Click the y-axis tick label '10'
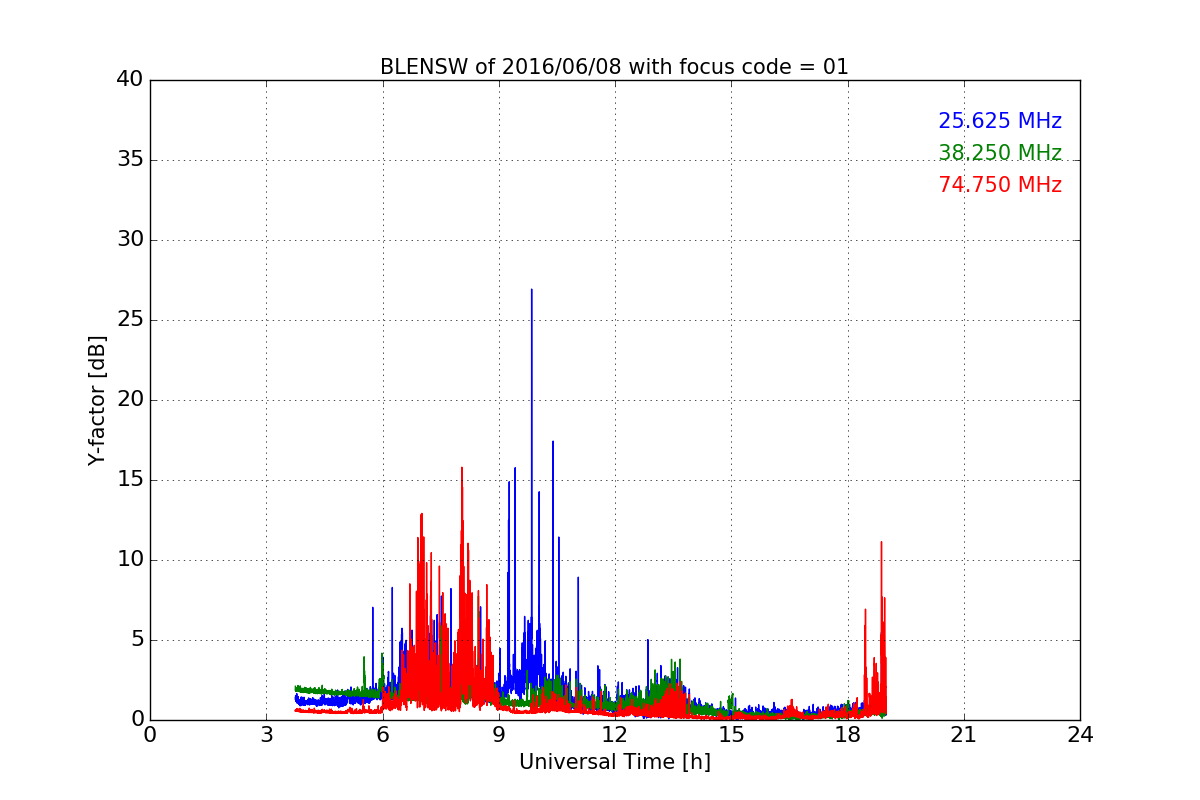 click(130, 560)
